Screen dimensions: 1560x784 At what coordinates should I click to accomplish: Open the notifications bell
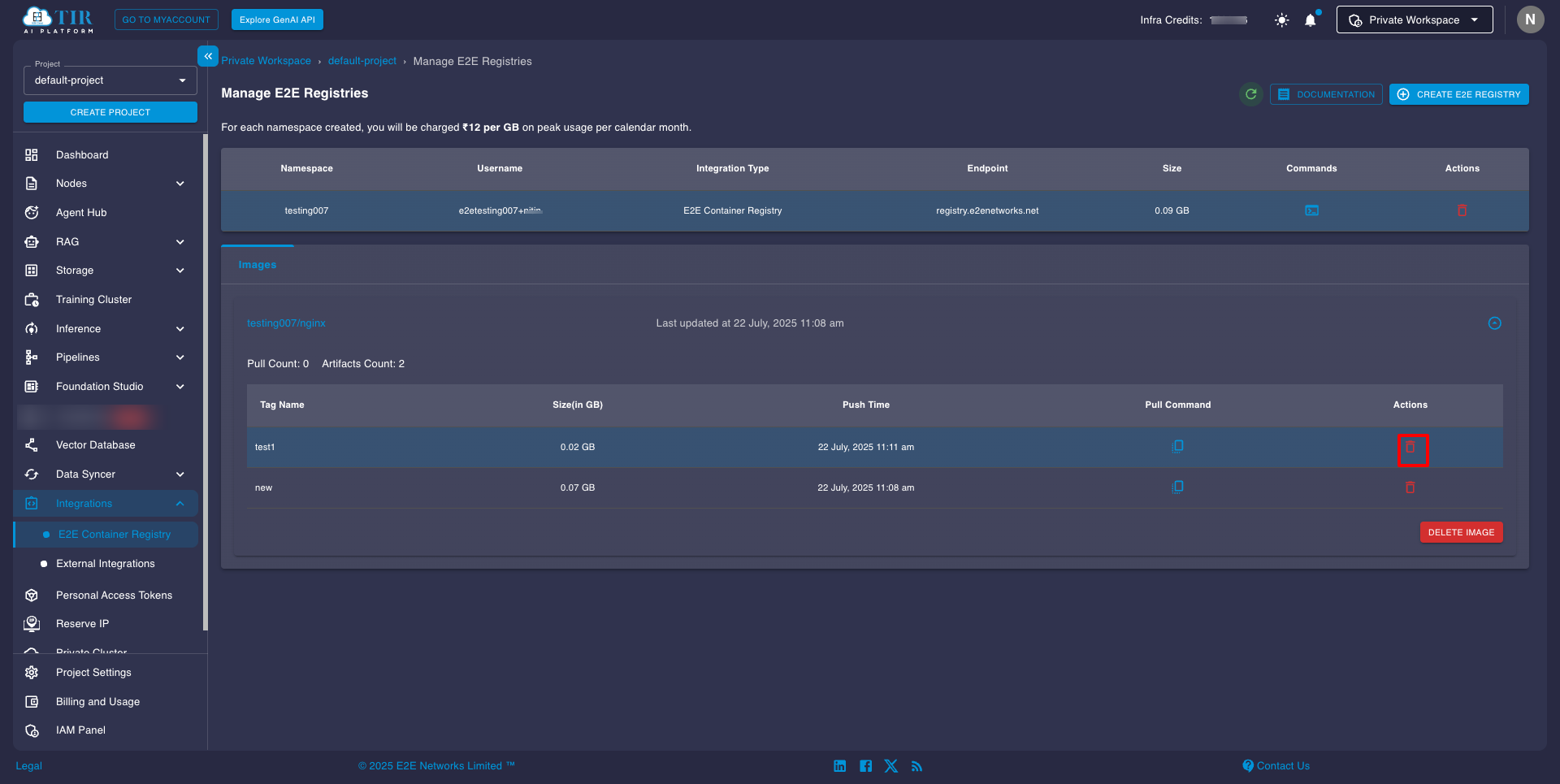tap(1310, 19)
